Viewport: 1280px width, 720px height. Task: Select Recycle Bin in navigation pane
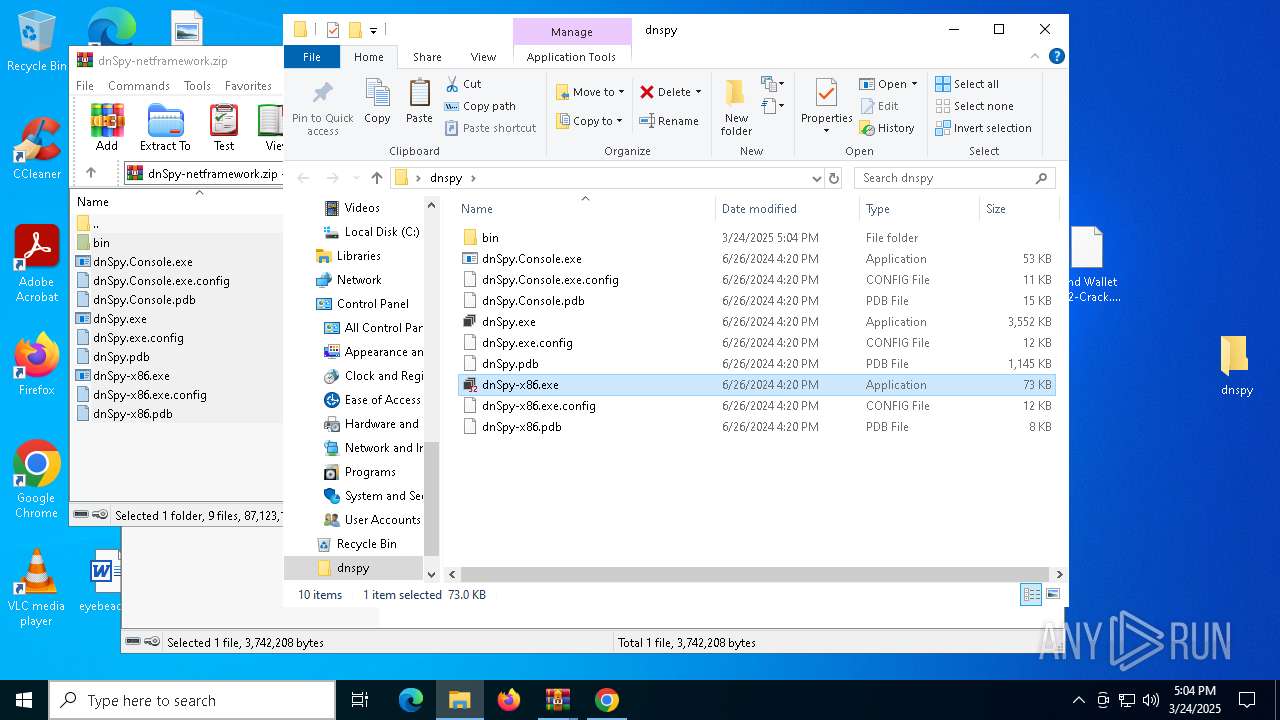point(366,544)
